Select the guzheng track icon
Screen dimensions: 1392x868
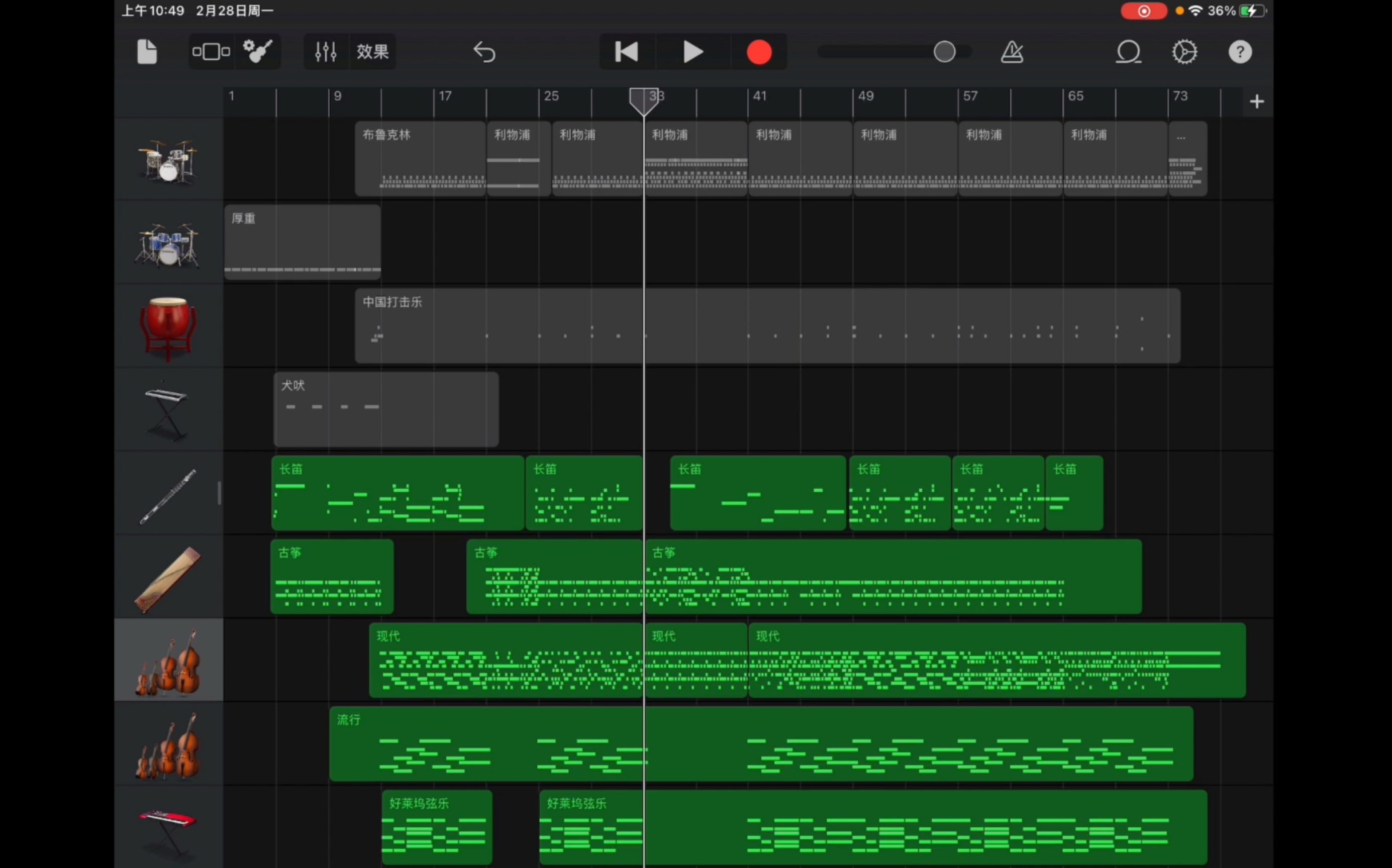pyautogui.click(x=168, y=579)
